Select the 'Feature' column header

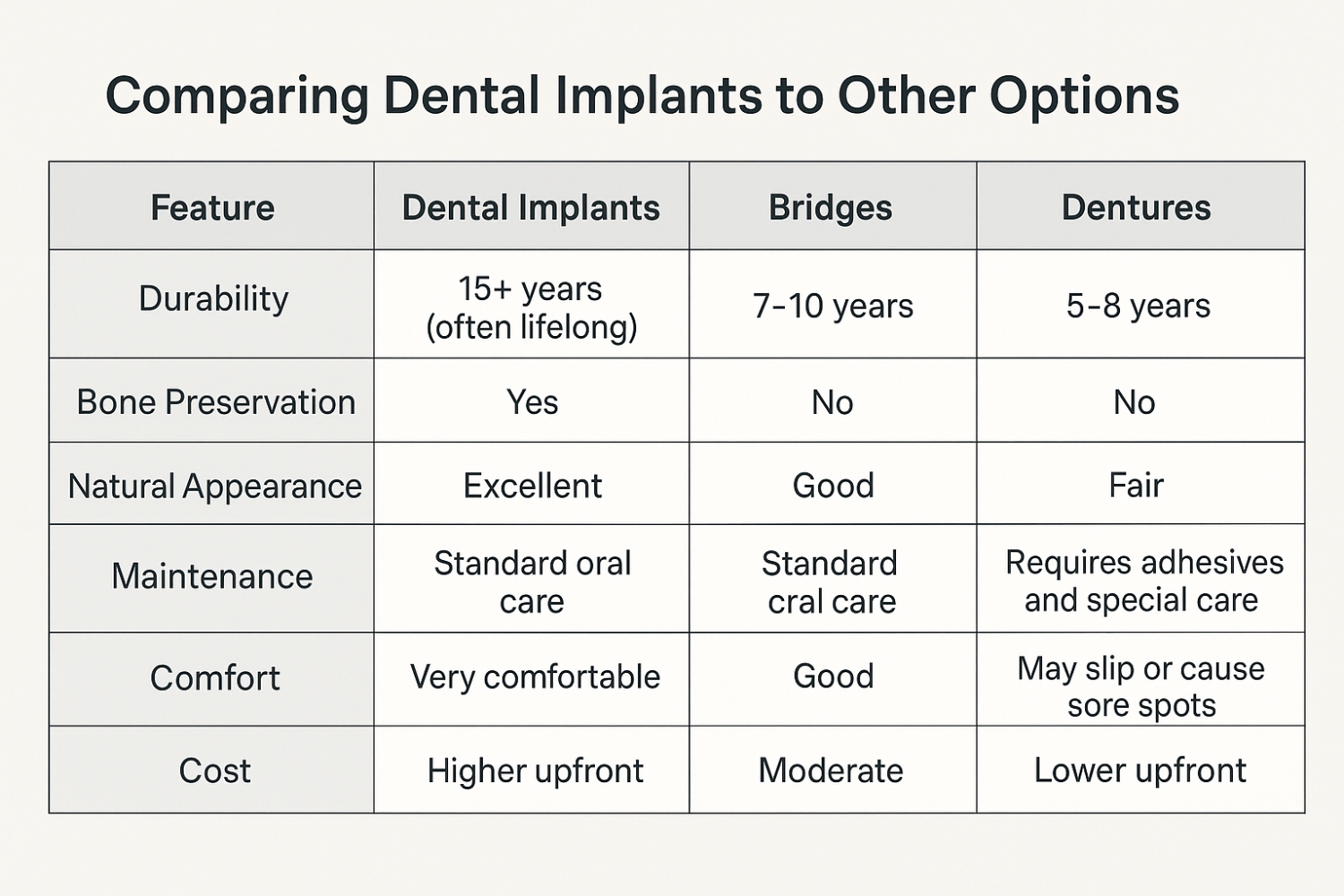(x=212, y=208)
